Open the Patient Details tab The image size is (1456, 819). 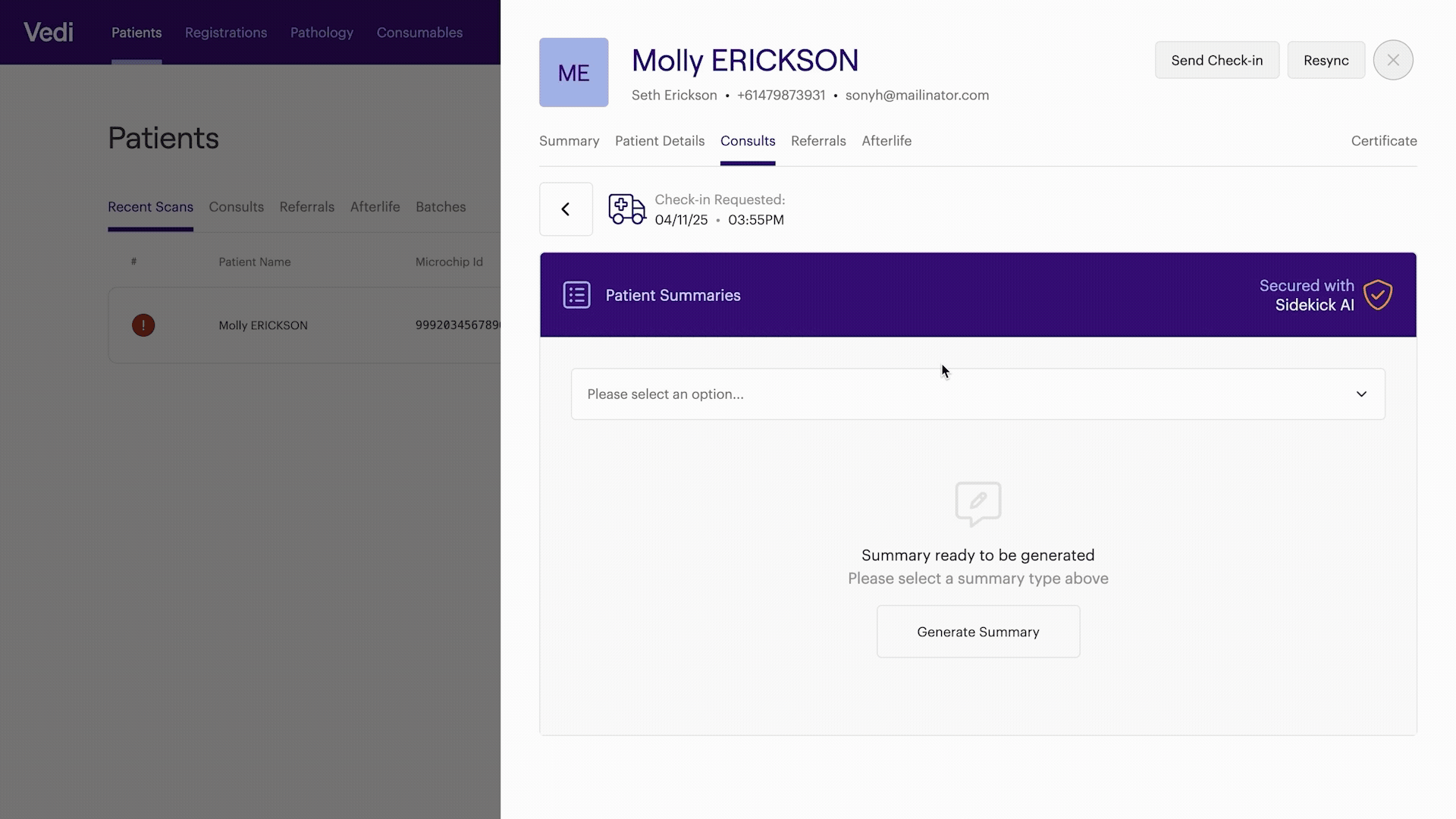point(659,141)
